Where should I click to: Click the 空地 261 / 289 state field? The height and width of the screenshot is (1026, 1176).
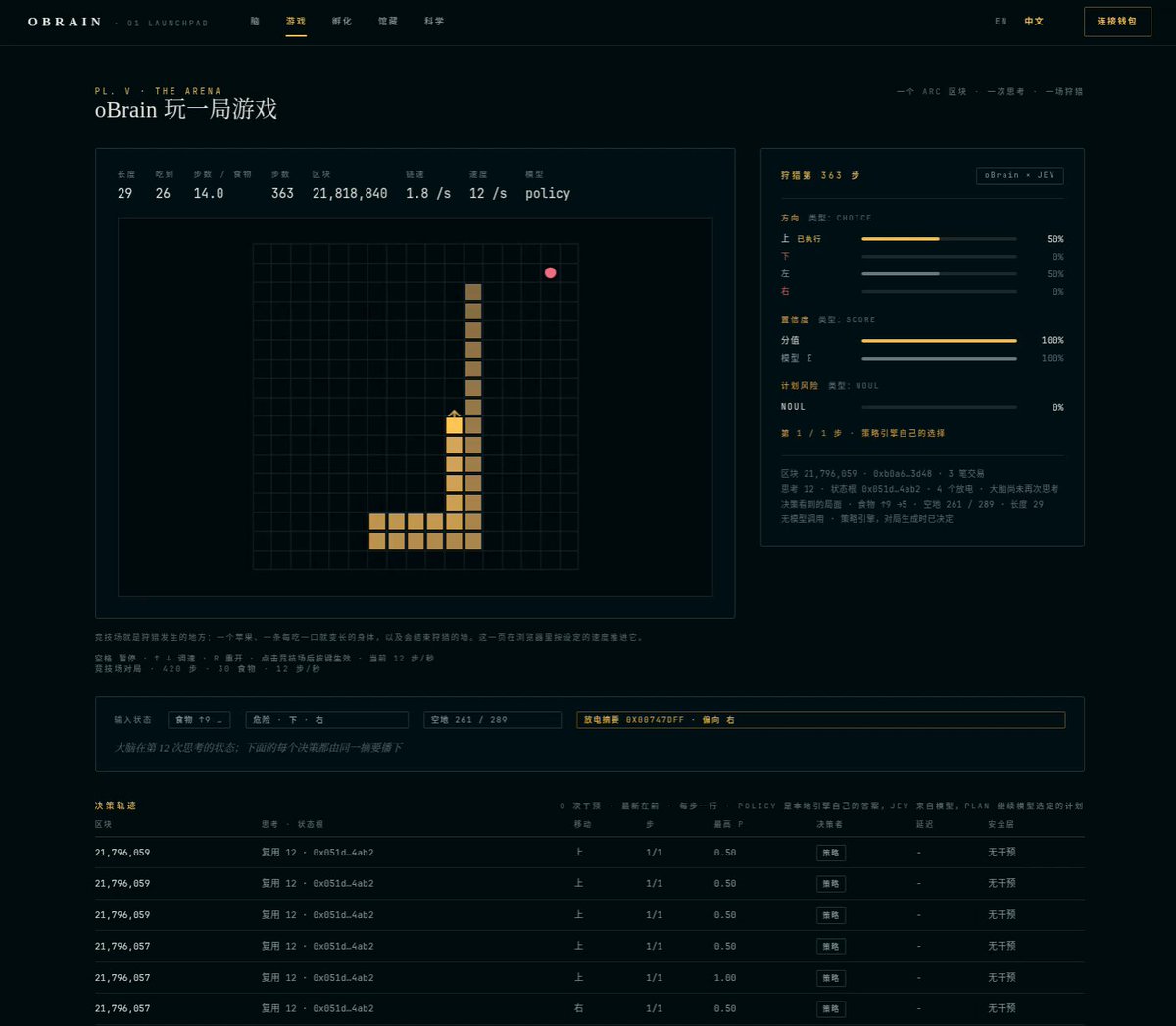point(492,720)
